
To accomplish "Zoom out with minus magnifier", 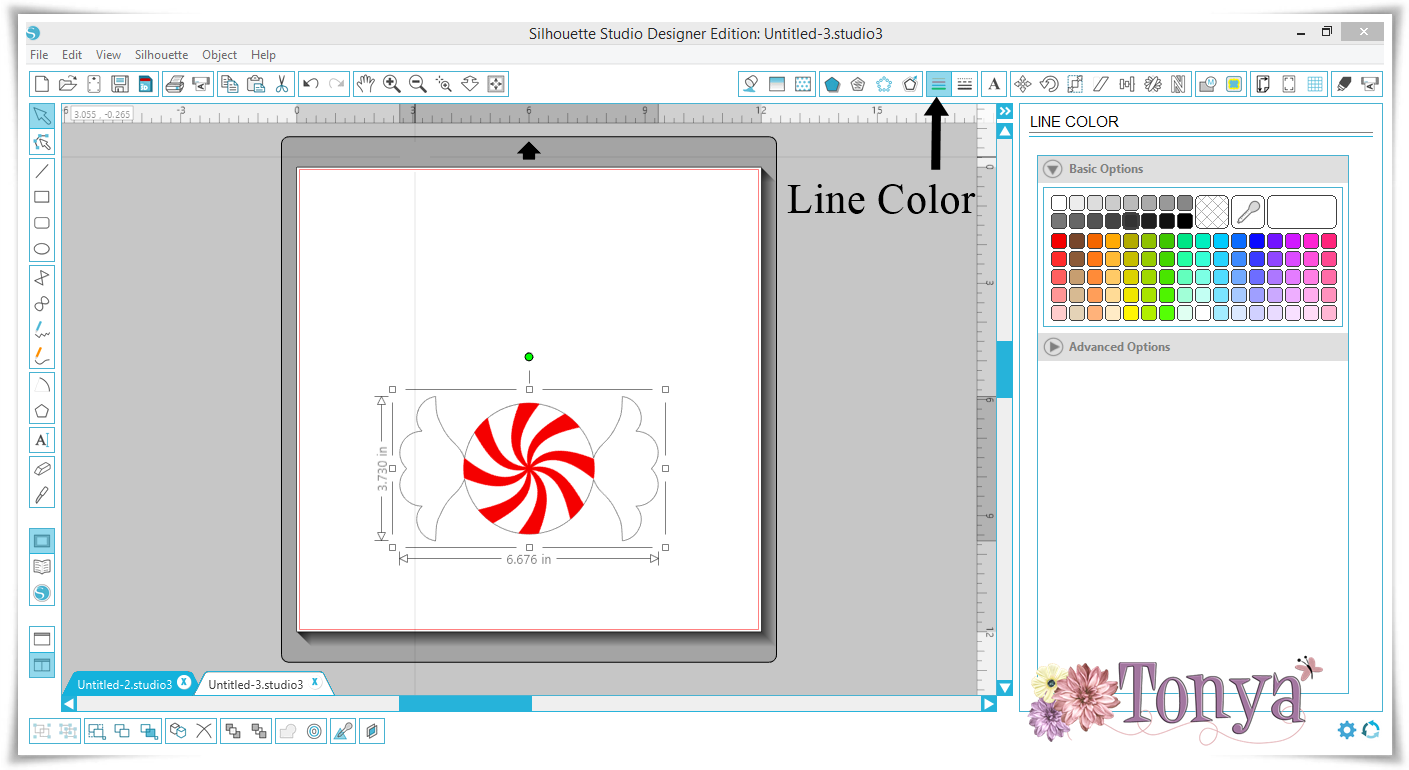I will (x=417, y=84).
